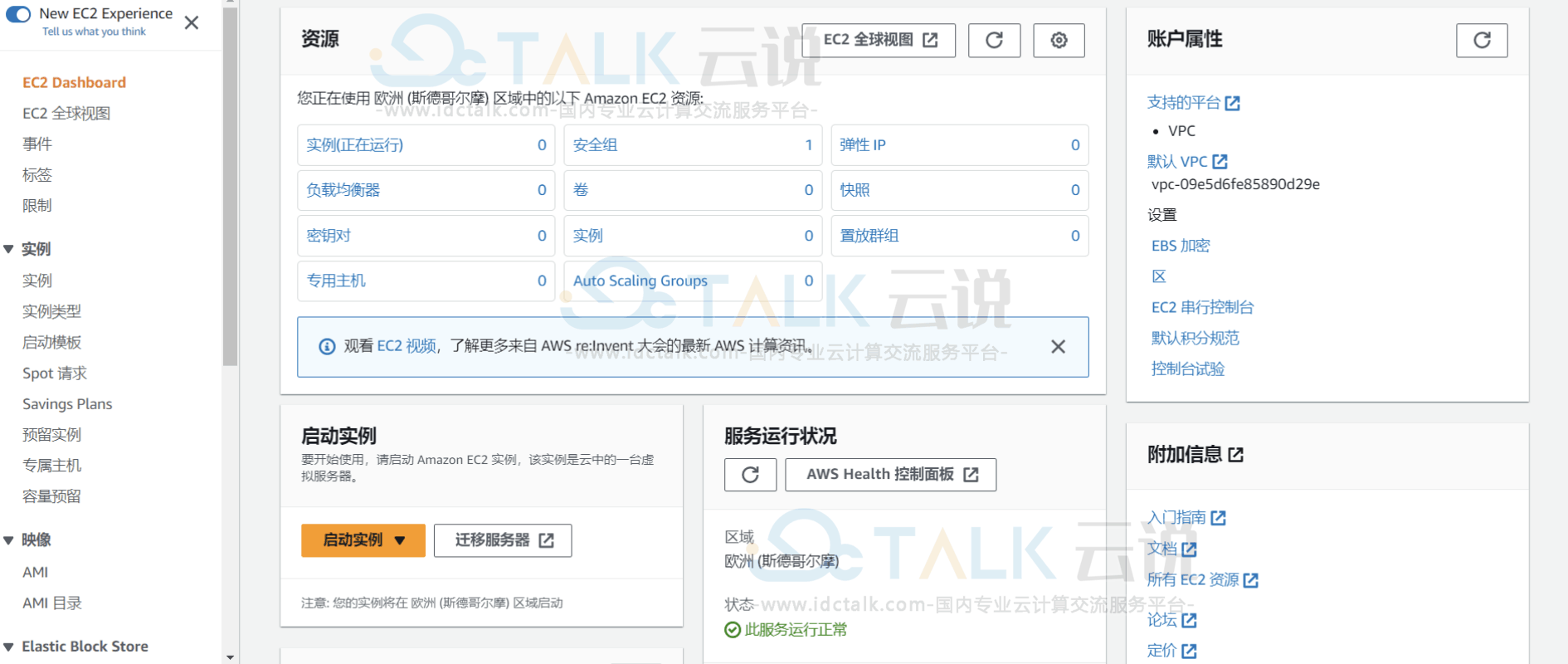Collapse the 实例 sidebar section
The image size is (1568, 664).
coord(9,249)
